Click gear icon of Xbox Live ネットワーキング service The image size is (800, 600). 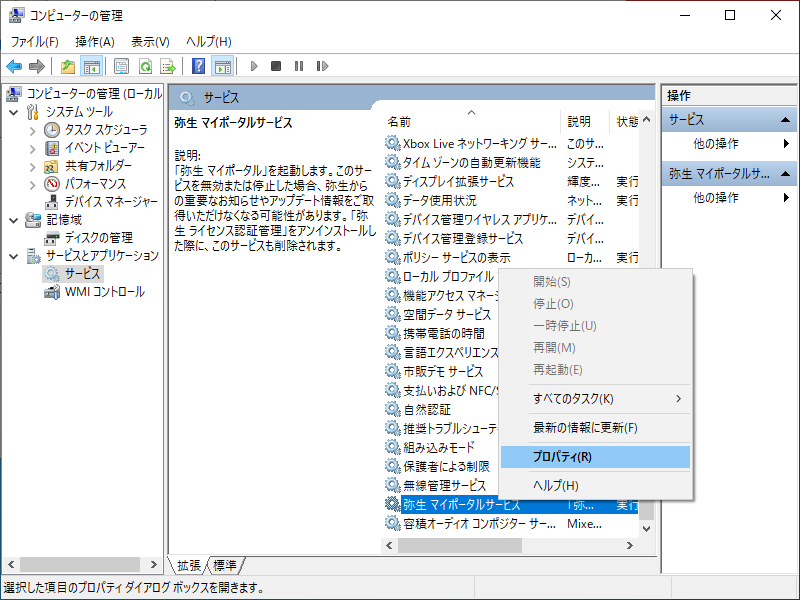point(392,143)
